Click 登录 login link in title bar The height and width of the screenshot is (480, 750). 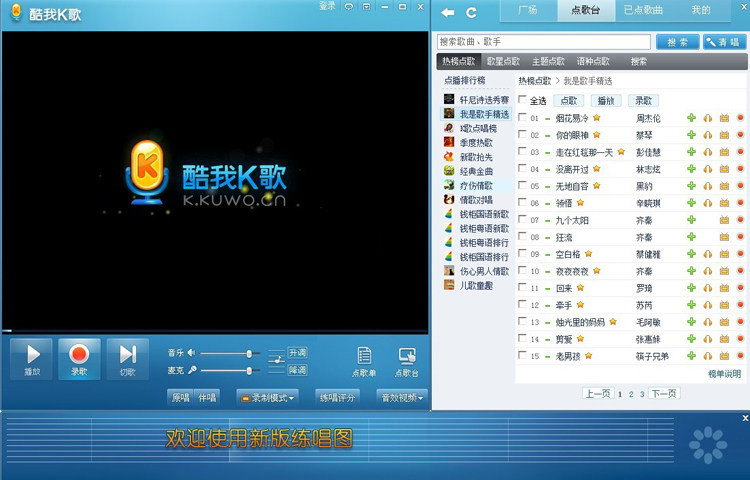click(x=327, y=6)
